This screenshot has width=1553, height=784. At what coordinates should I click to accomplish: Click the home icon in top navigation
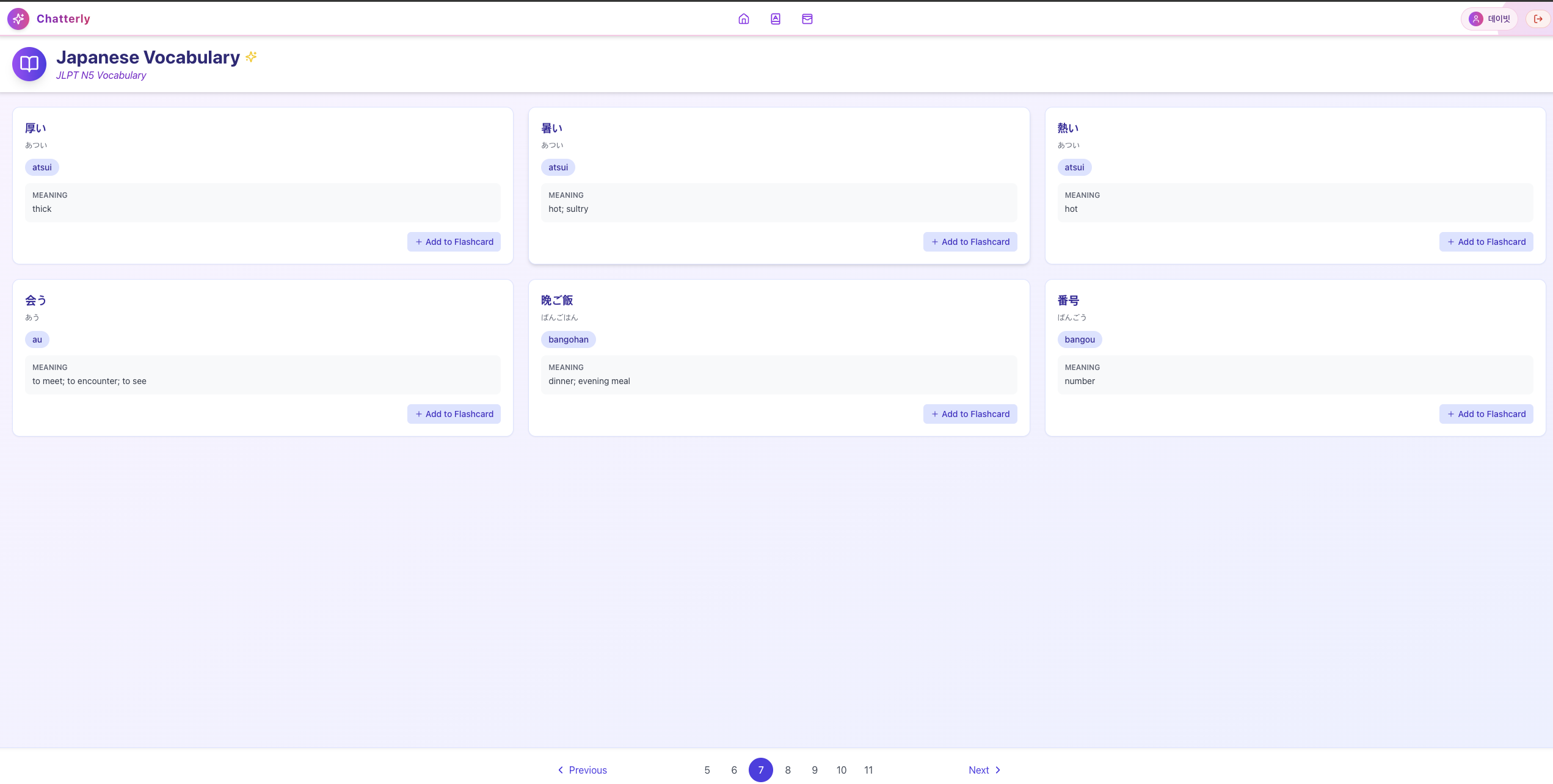(x=743, y=19)
